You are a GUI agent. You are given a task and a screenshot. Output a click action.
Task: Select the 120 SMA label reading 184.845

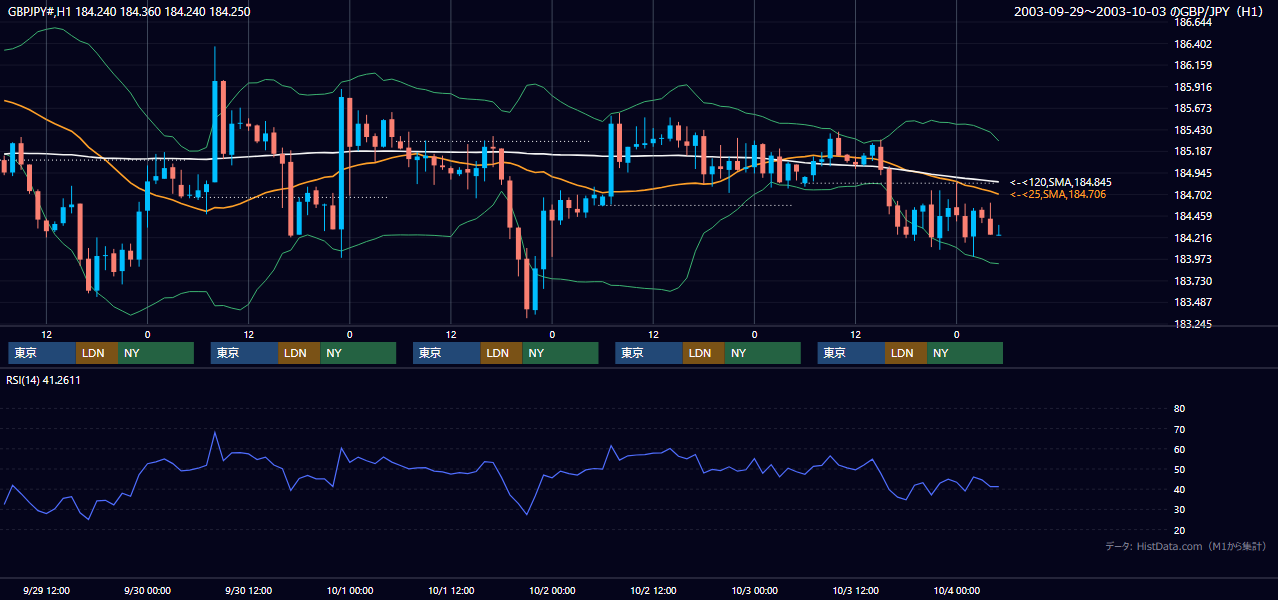(1060, 182)
